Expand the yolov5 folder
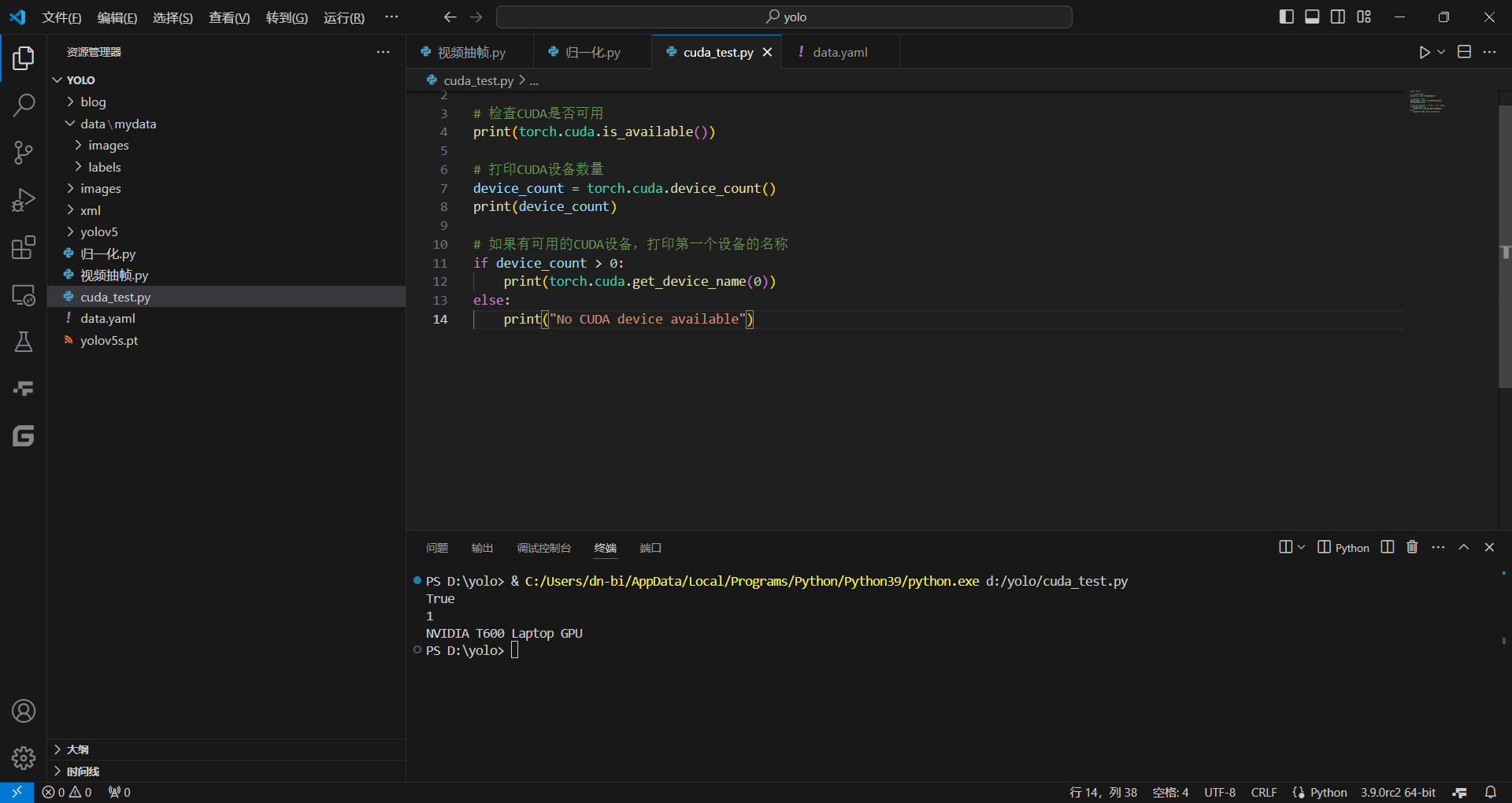1512x803 pixels. tap(70, 231)
